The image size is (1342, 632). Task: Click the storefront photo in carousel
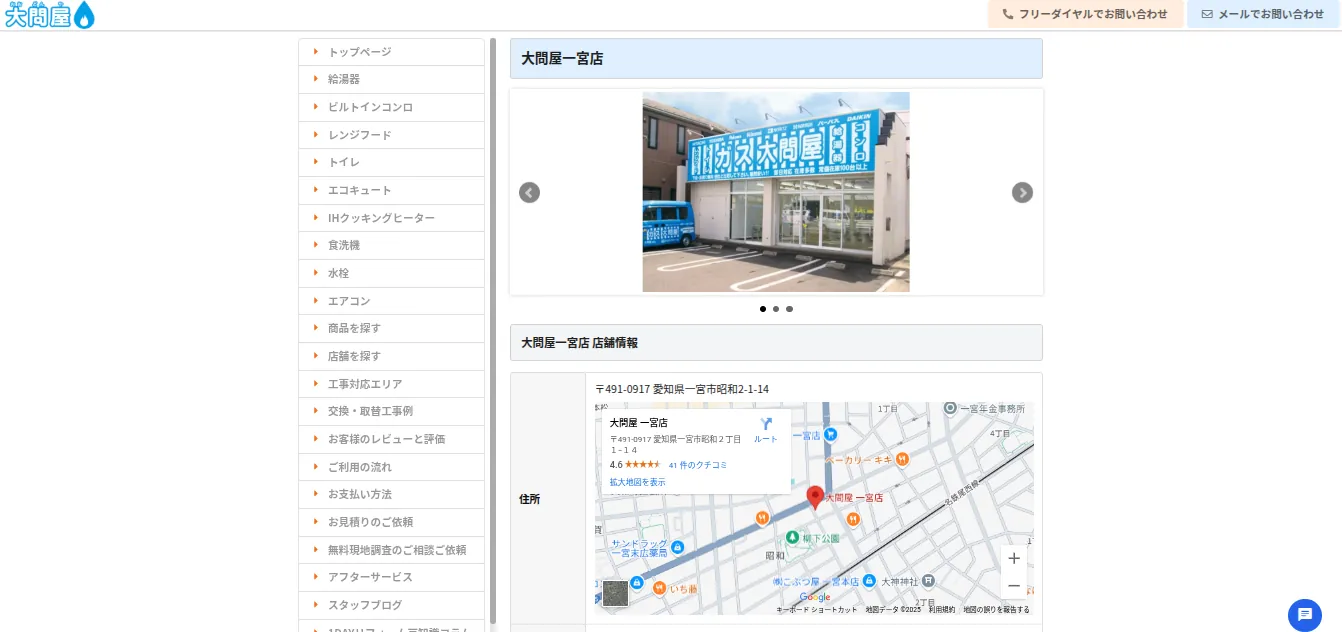[776, 192]
